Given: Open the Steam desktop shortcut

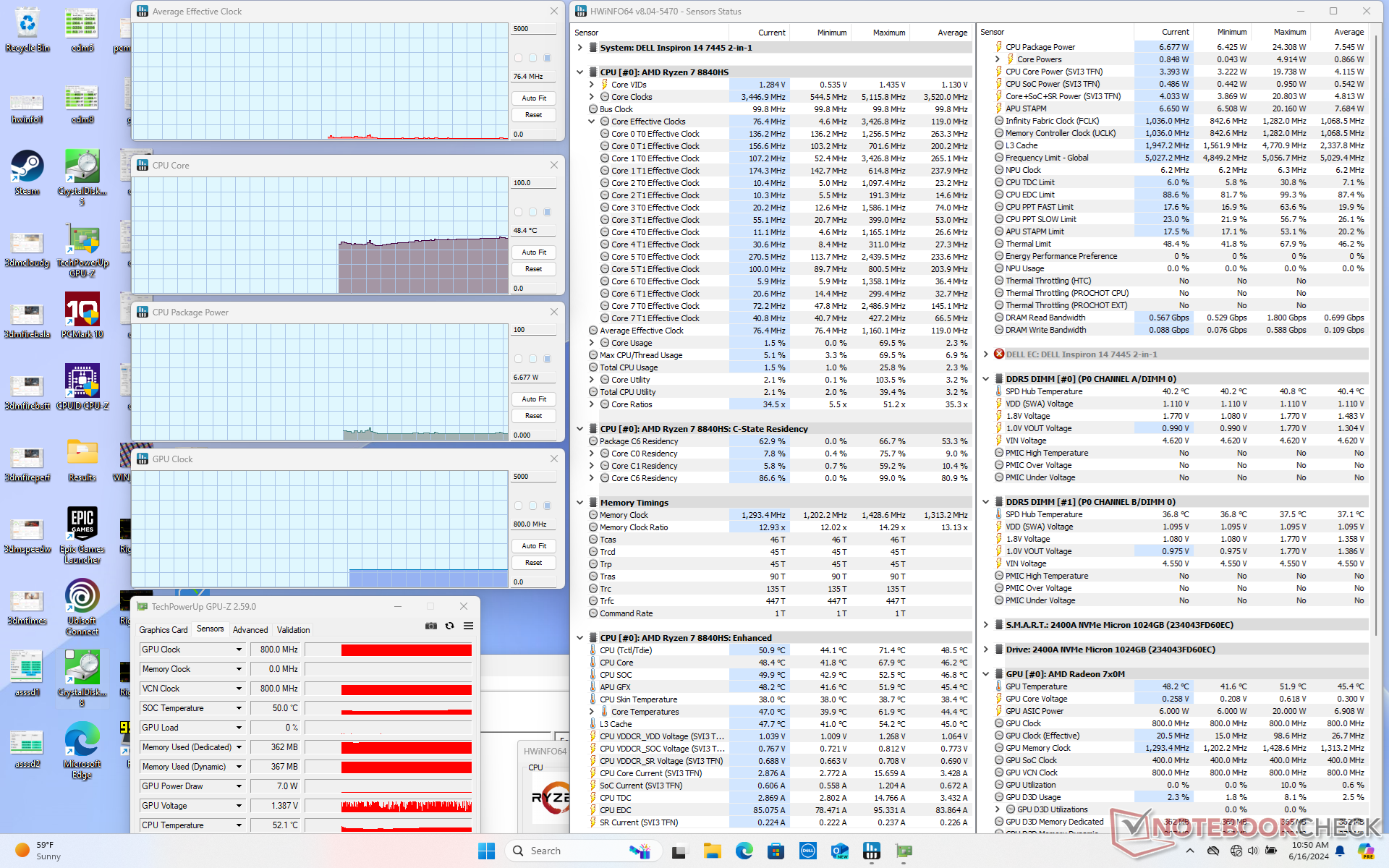Looking at the screenshot, I should (x=27, y=172).
